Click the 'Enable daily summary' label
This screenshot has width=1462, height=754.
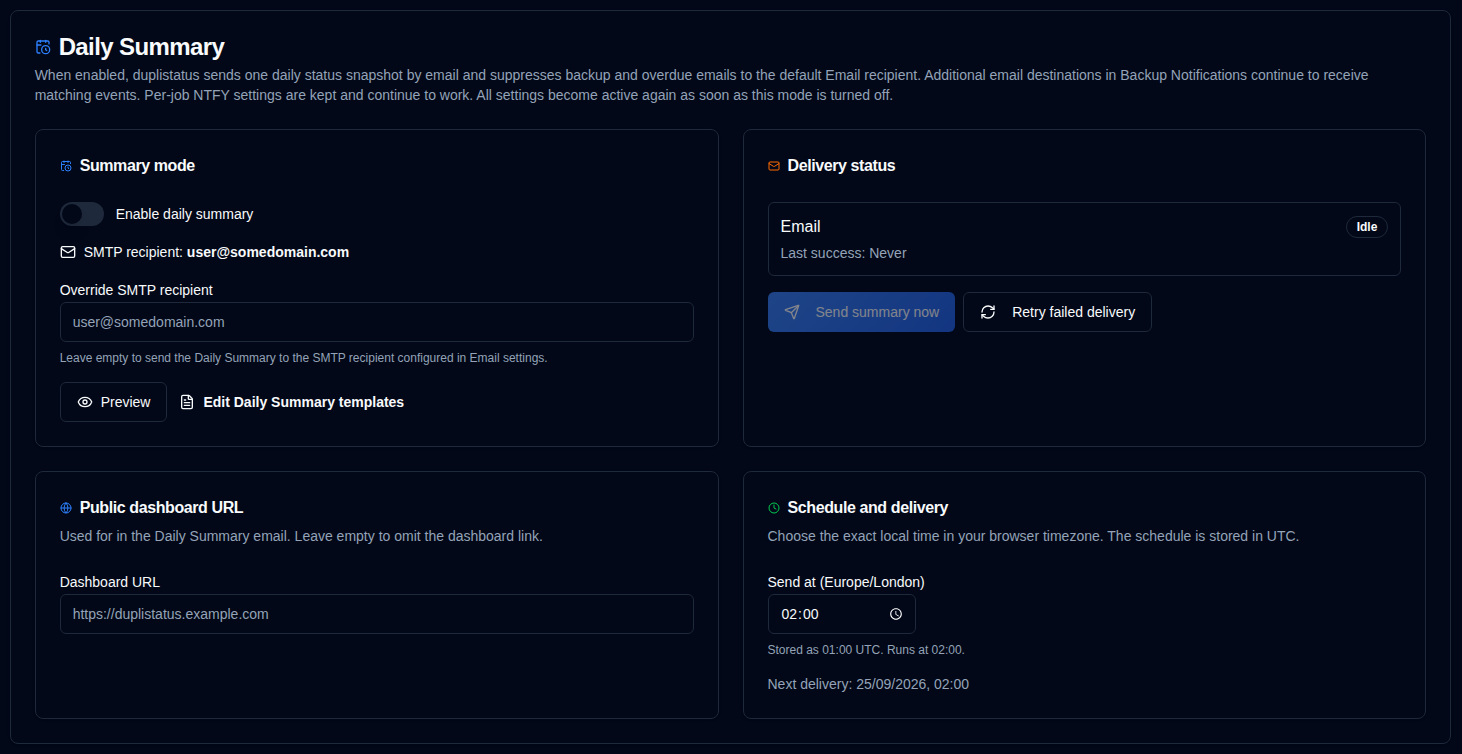[x=185, y=214]
